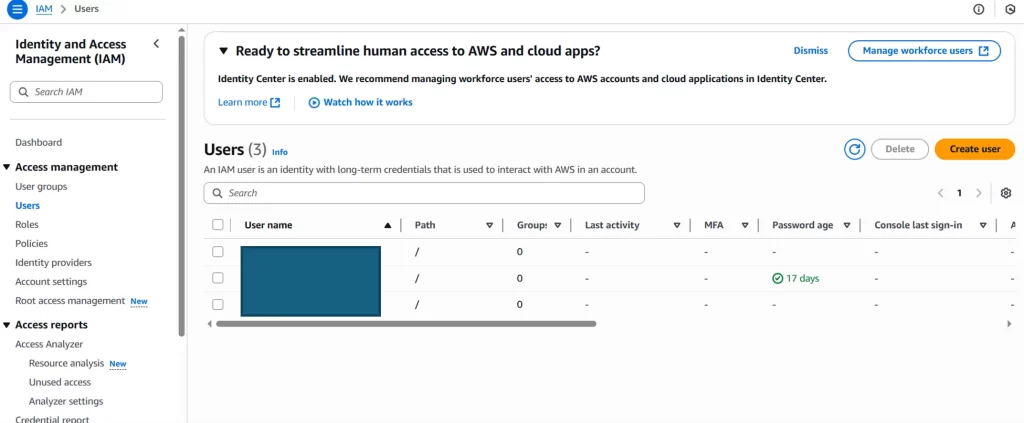Select Users in the sidebar

27,206
